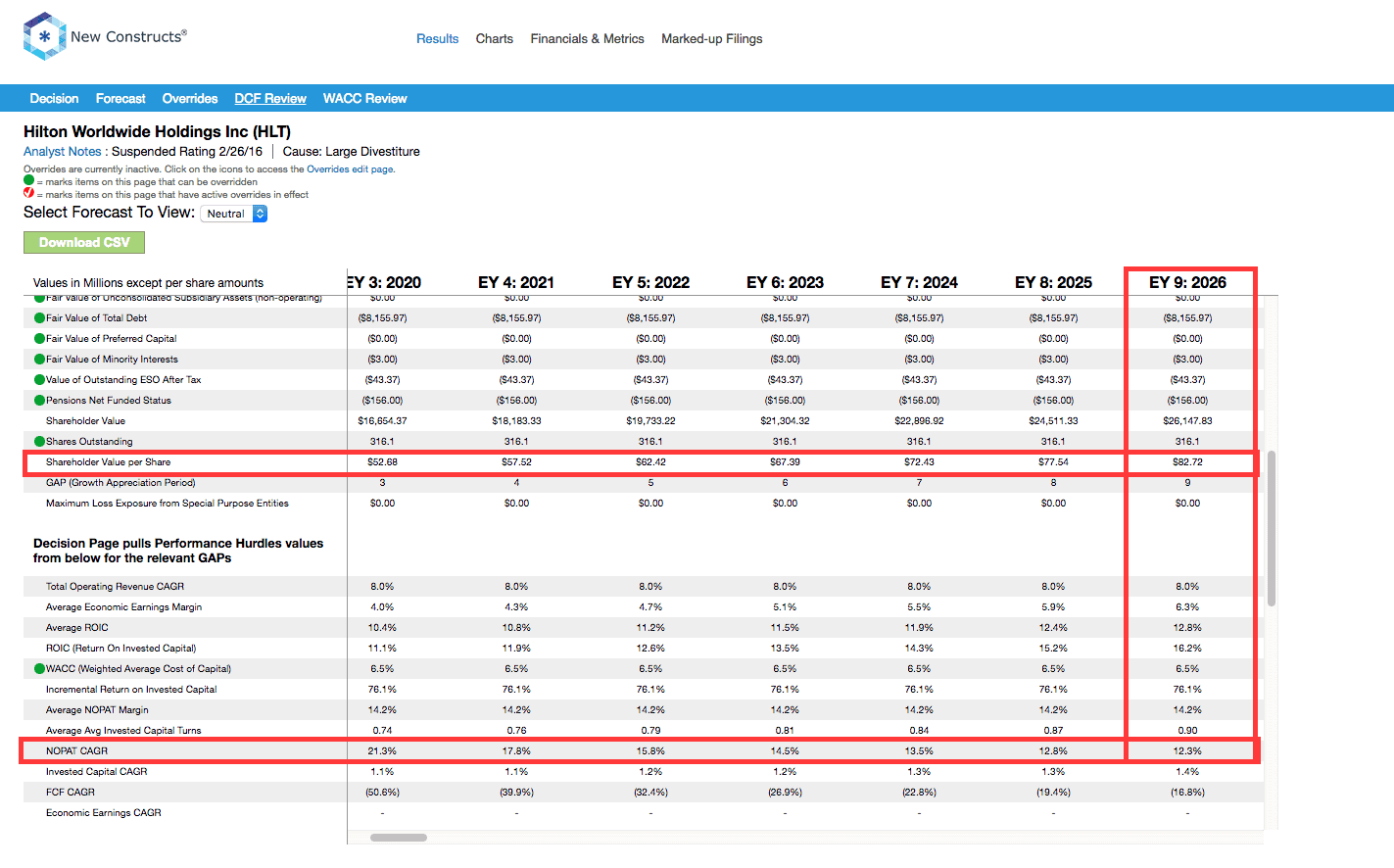Click the 21.3% NOPAT CAGR value
This screenshot has width=1394, height=868.
click(382, 751)
